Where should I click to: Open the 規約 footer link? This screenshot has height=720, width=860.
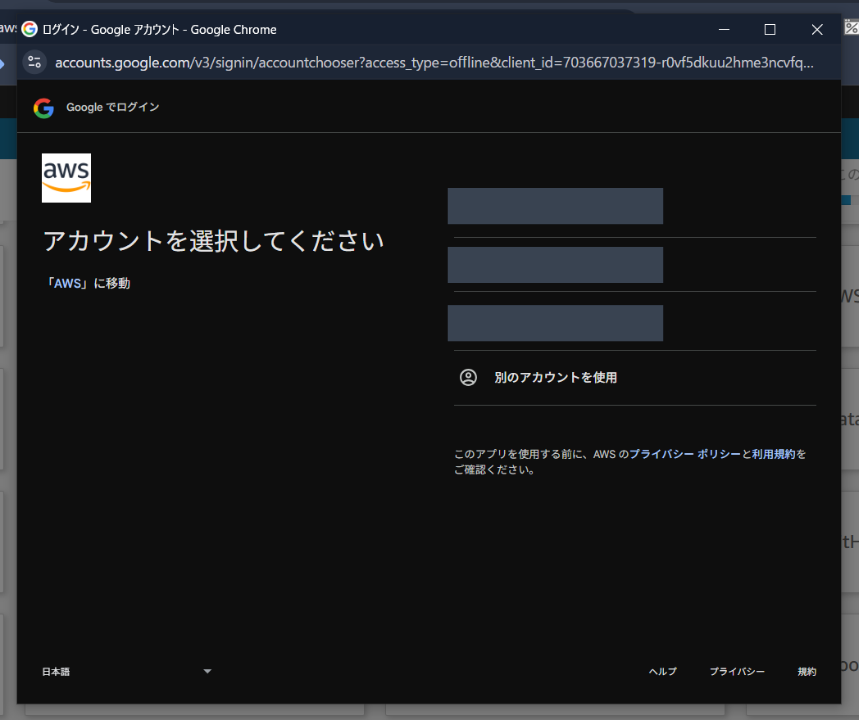pyautogui.click(x=807, y=671)
